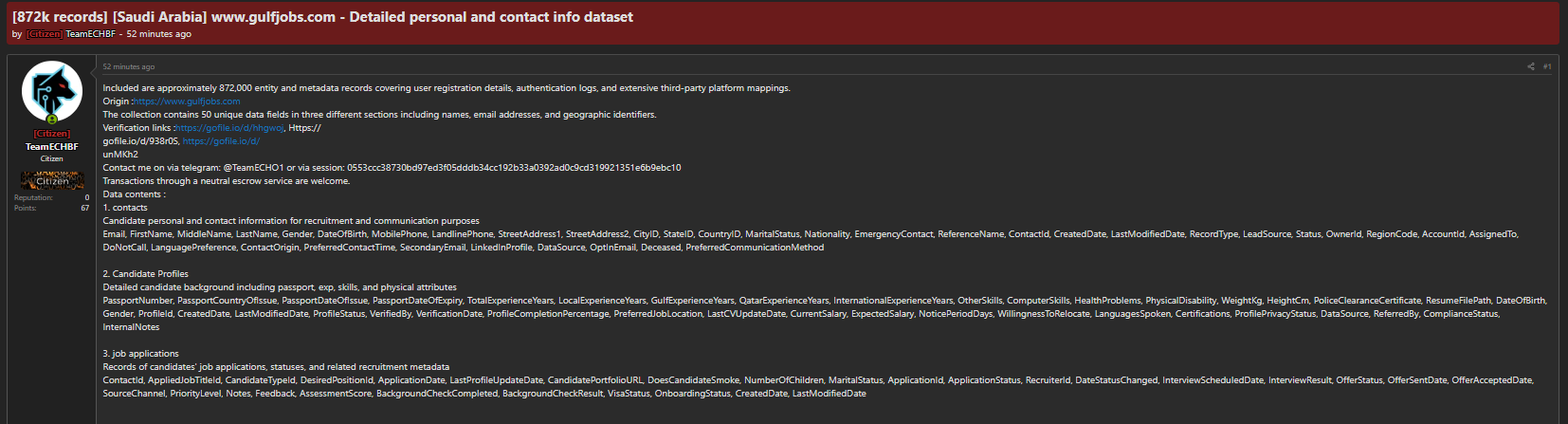This screenshot has width=1568, height=424.
Task: Click the [Citizen] tag in the thread header byline
Action: point(45,34)
